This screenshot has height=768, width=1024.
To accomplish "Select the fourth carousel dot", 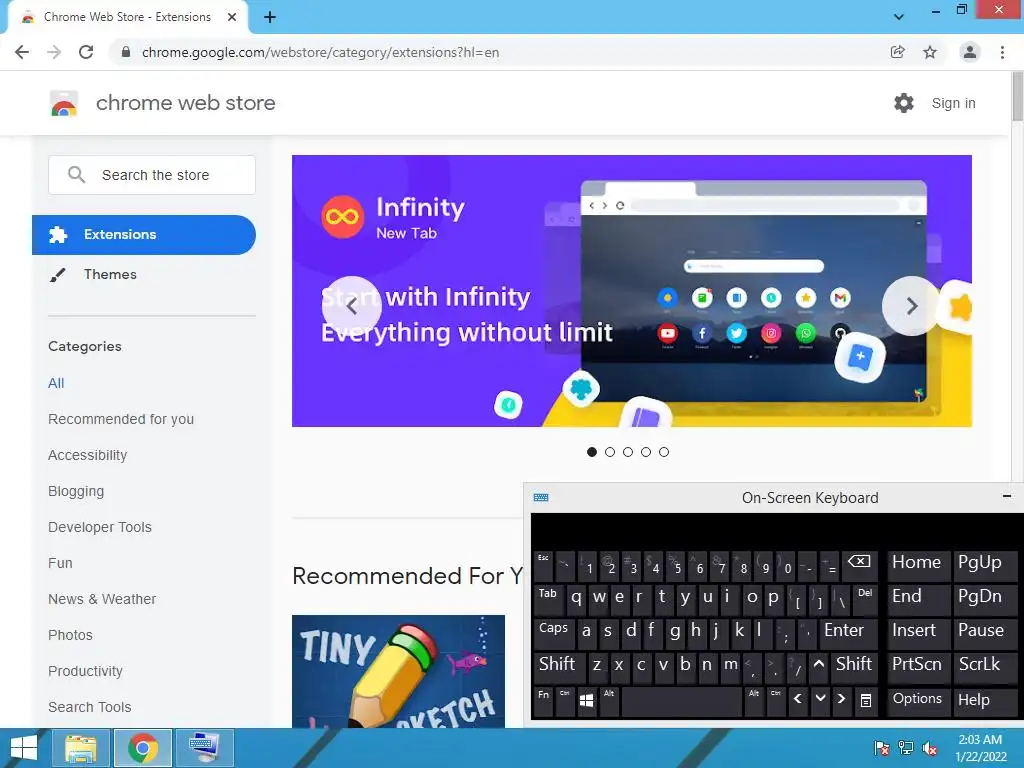I will pyautogui.click(x=646, y=452).
